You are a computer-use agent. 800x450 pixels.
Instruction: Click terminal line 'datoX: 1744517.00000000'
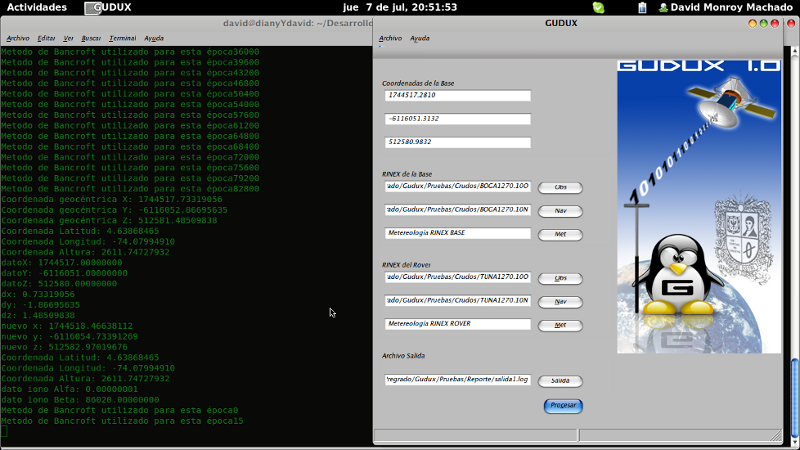[x=62, y=263]
